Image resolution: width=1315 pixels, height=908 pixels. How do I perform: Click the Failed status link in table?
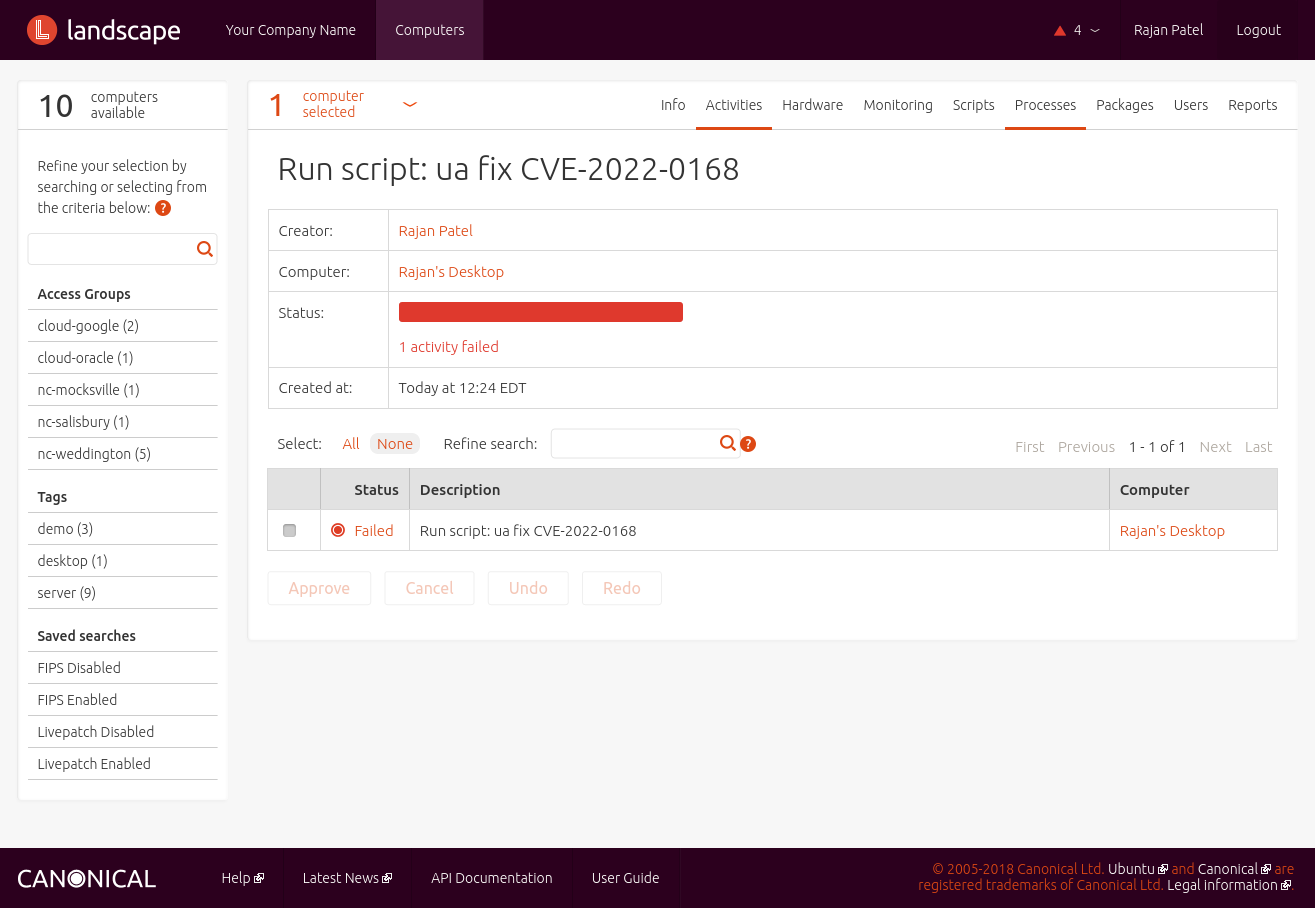point(374,531)
